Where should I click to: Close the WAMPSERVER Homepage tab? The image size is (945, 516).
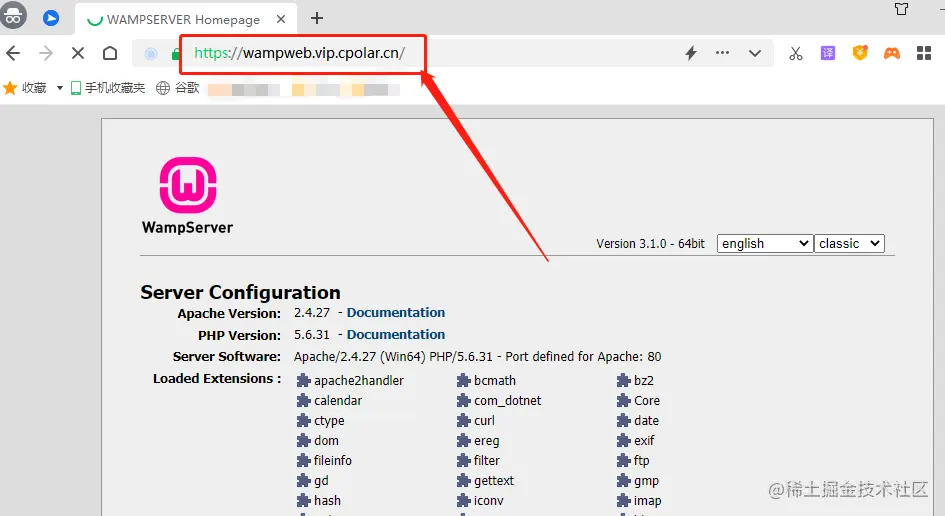pos(281,19)
